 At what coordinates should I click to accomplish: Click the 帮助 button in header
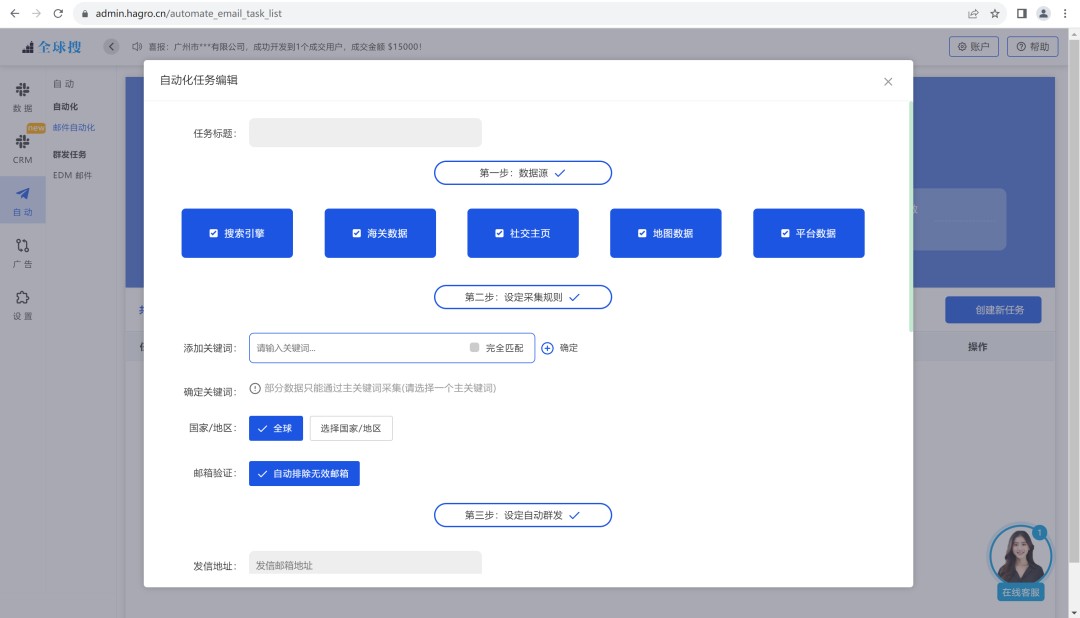(1032, 47)
